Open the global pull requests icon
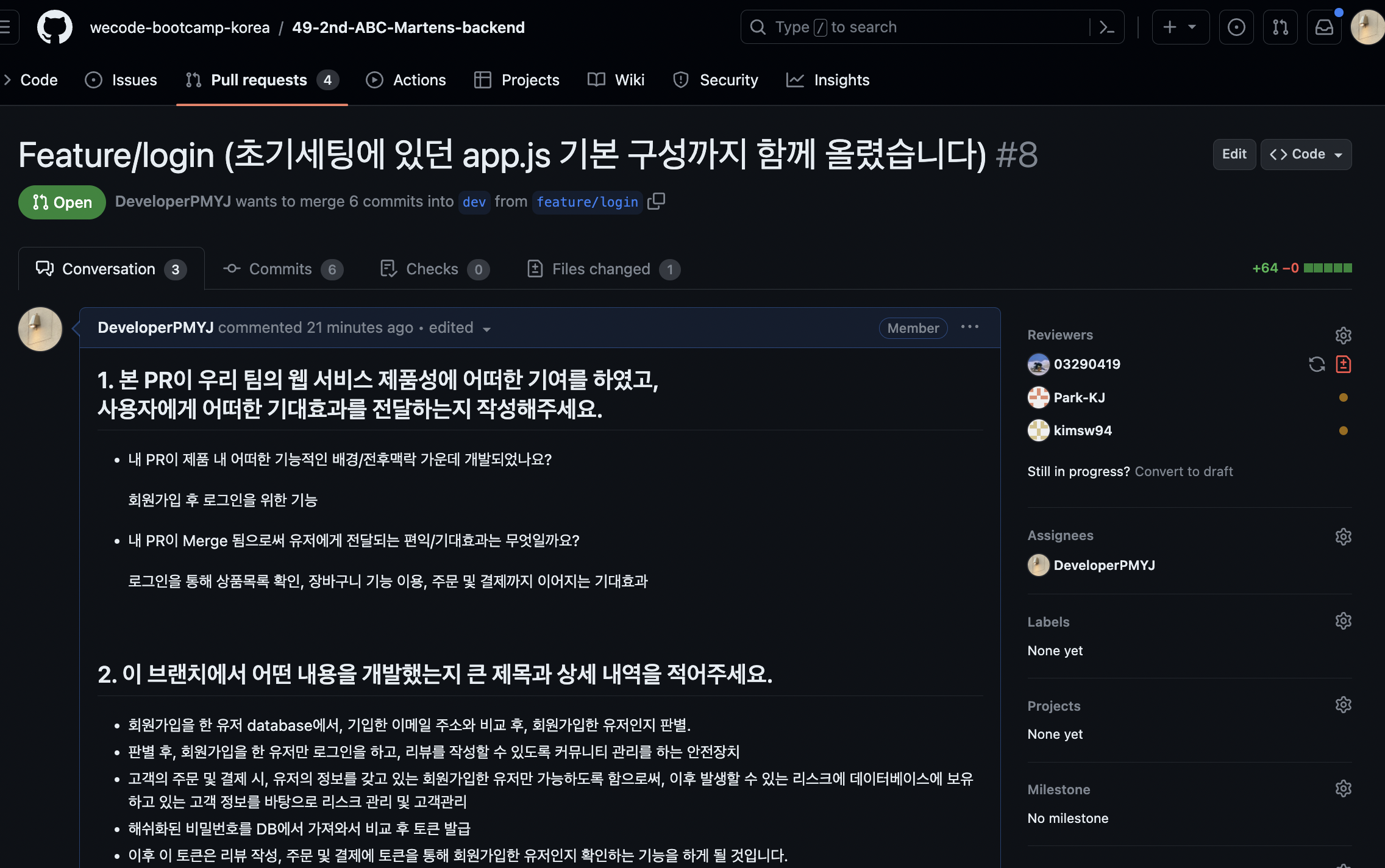 click(x=1280, y=27)
